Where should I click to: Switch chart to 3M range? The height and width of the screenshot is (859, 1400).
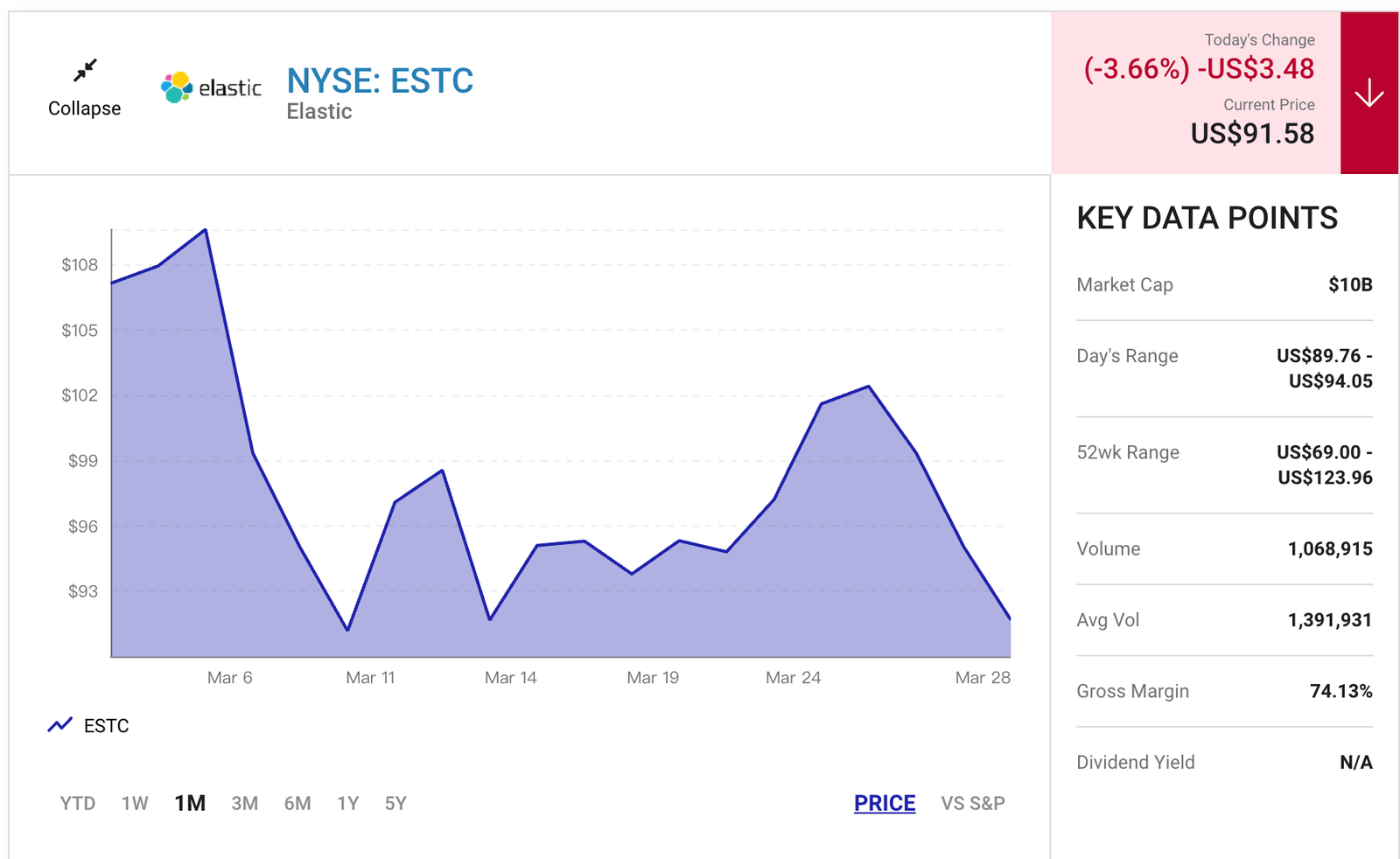(x=245, y=803)
